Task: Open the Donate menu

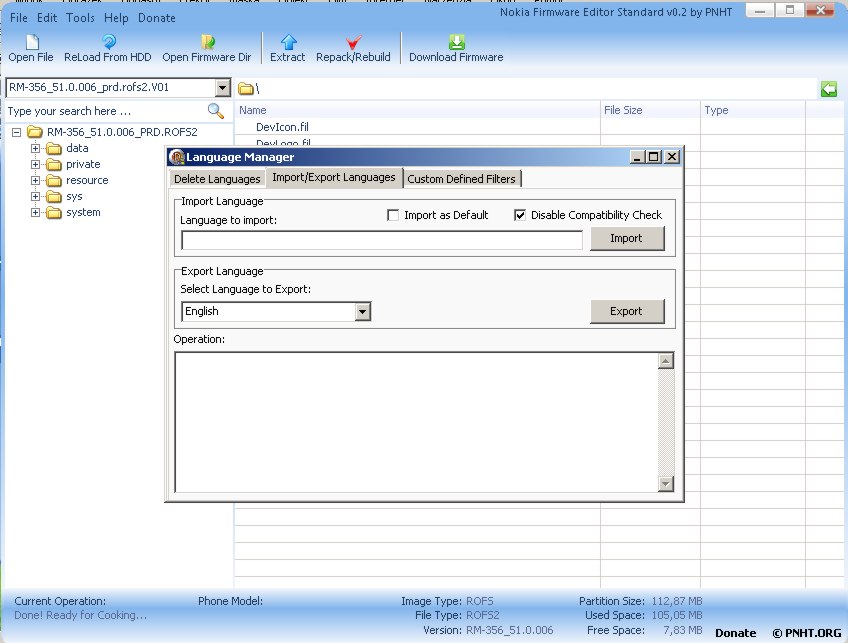Action: (157, 18)
